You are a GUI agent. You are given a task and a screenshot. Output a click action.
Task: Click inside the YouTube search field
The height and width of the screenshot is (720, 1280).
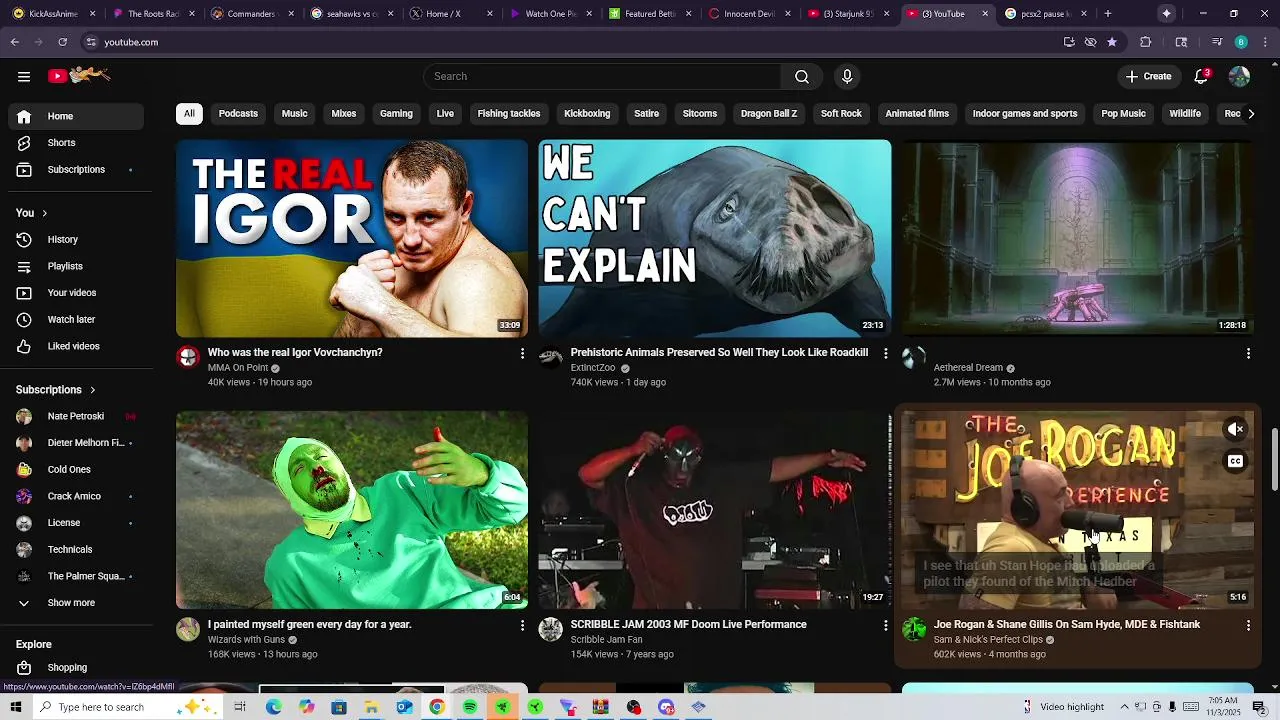point(602,76)
